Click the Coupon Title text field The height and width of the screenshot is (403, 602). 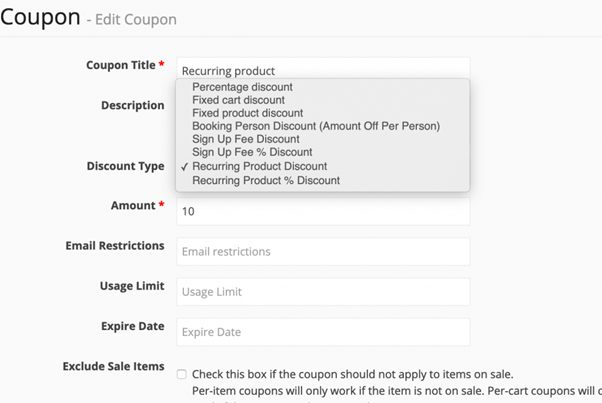click(x=322, y=69)
